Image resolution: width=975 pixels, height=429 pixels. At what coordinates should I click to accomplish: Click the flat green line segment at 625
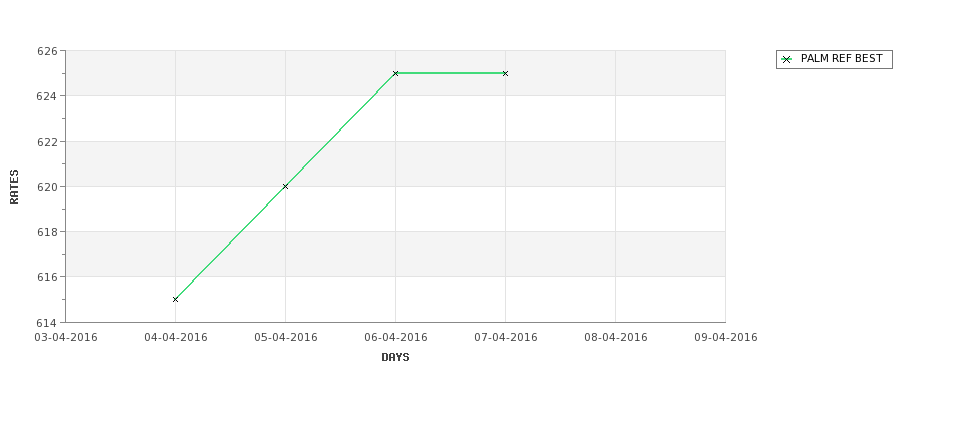coord(450,73)
